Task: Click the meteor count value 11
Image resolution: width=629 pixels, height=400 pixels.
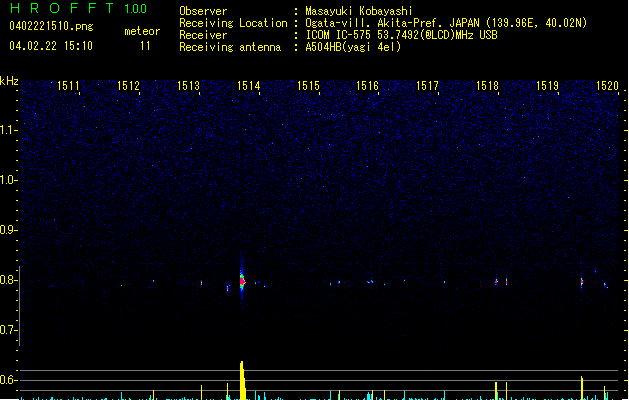Action: [145, 46]
